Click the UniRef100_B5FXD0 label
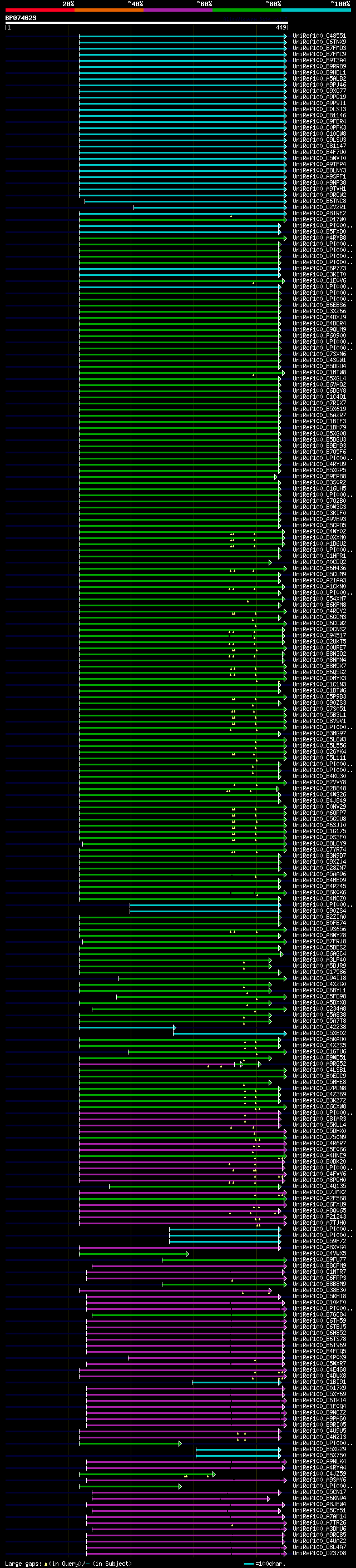Screen dimensions: 356x1568 point(319,232)
